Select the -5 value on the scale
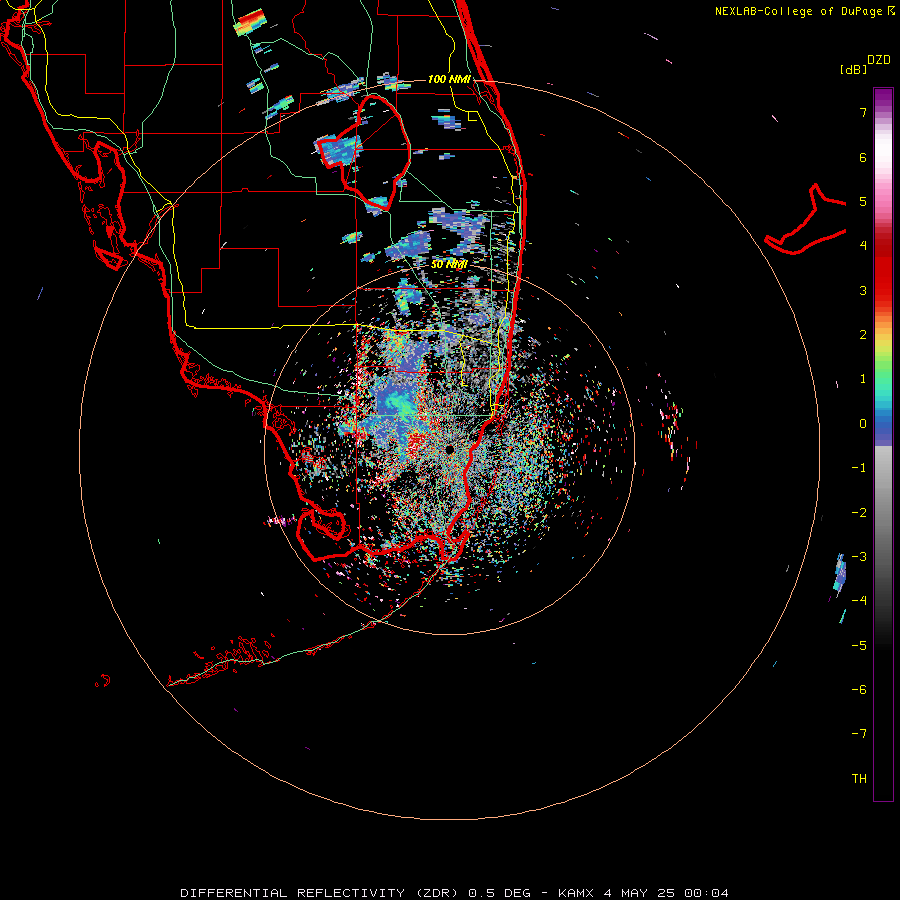 (x=859, y=646)
